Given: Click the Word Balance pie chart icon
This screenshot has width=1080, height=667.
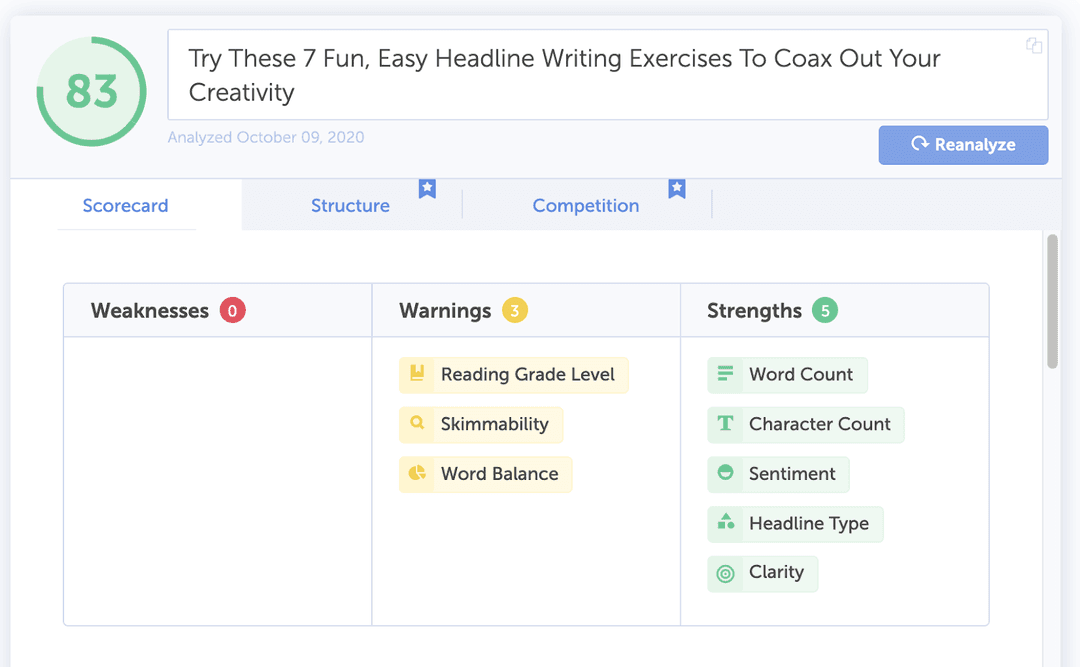Looking at the screenshot, I should coord(418,474).
